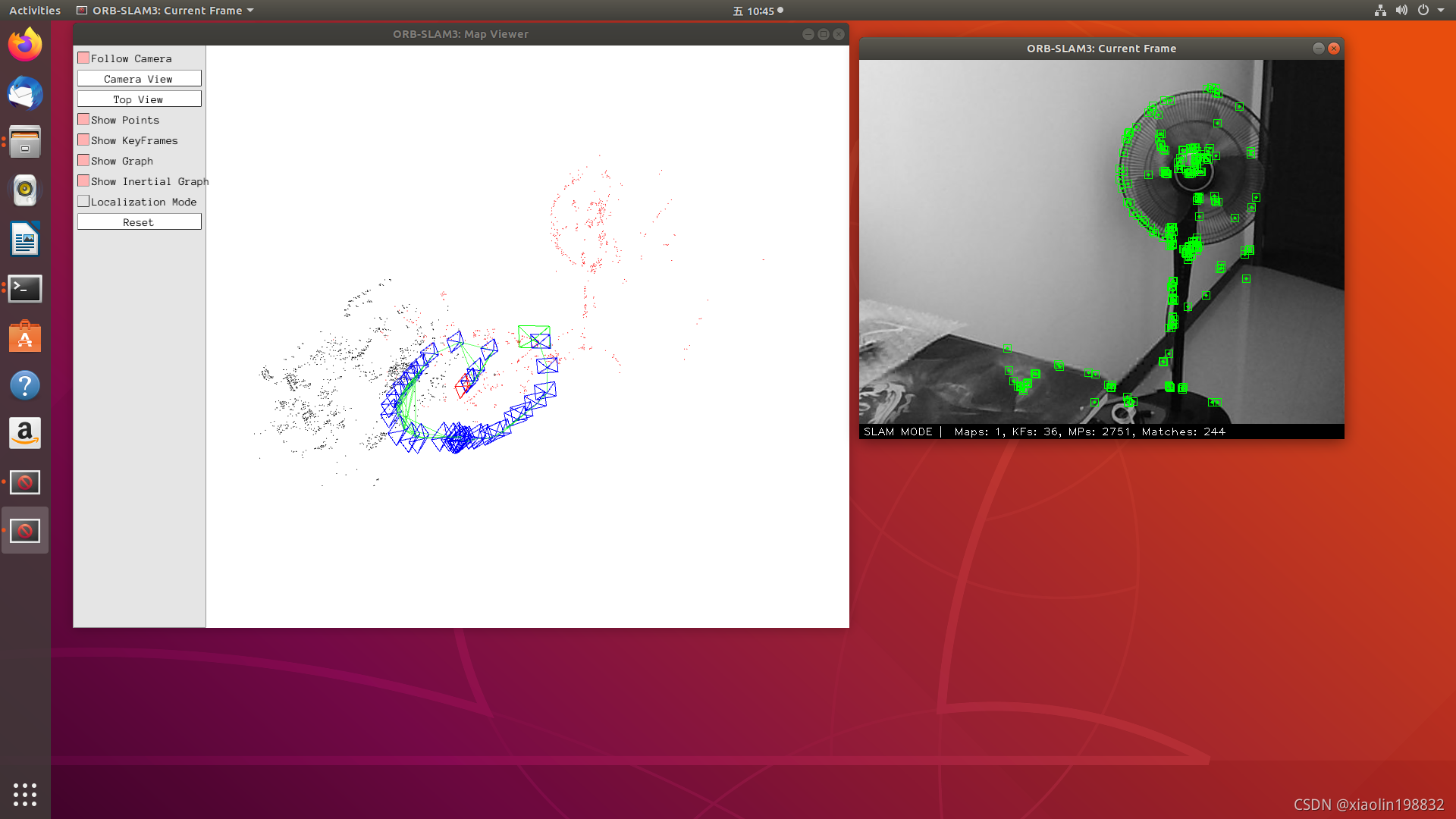Select the first ORB-SLAM3 window dock icon
Viewport: 1456px width, 819px height.
25,482
